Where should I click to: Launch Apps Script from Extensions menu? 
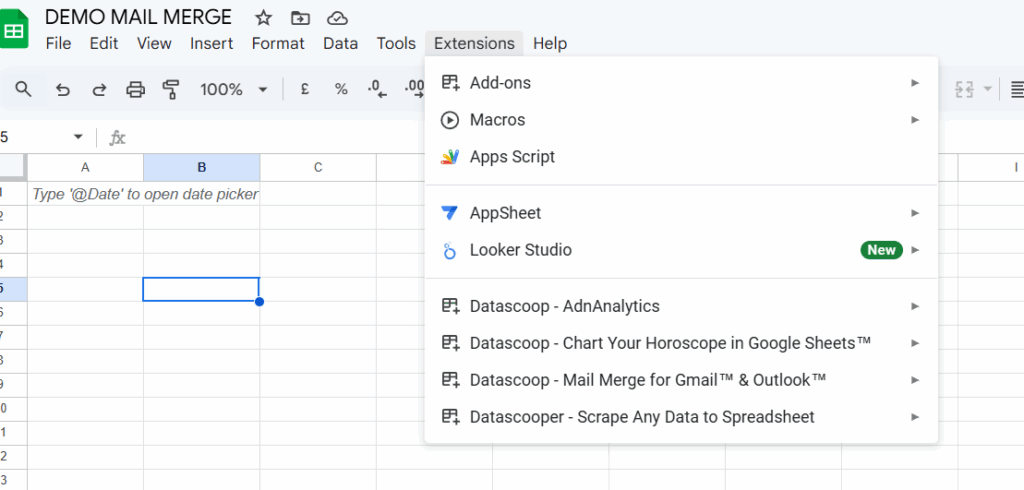click(511, 157)
